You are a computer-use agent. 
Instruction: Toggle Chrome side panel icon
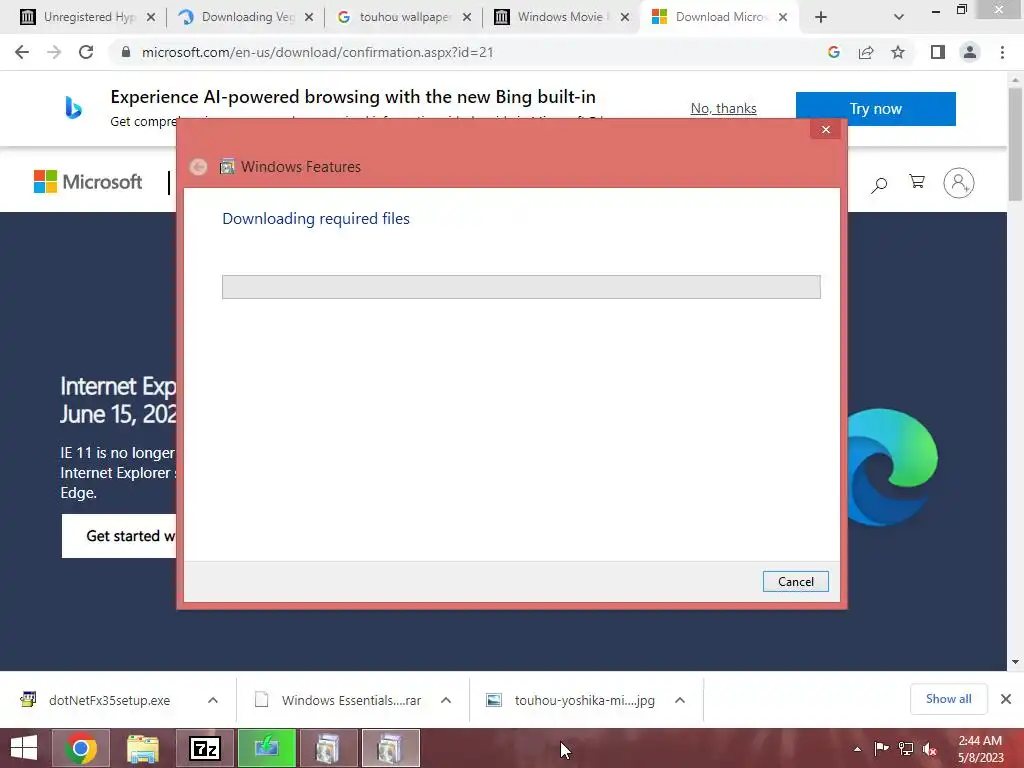point(938,52)
